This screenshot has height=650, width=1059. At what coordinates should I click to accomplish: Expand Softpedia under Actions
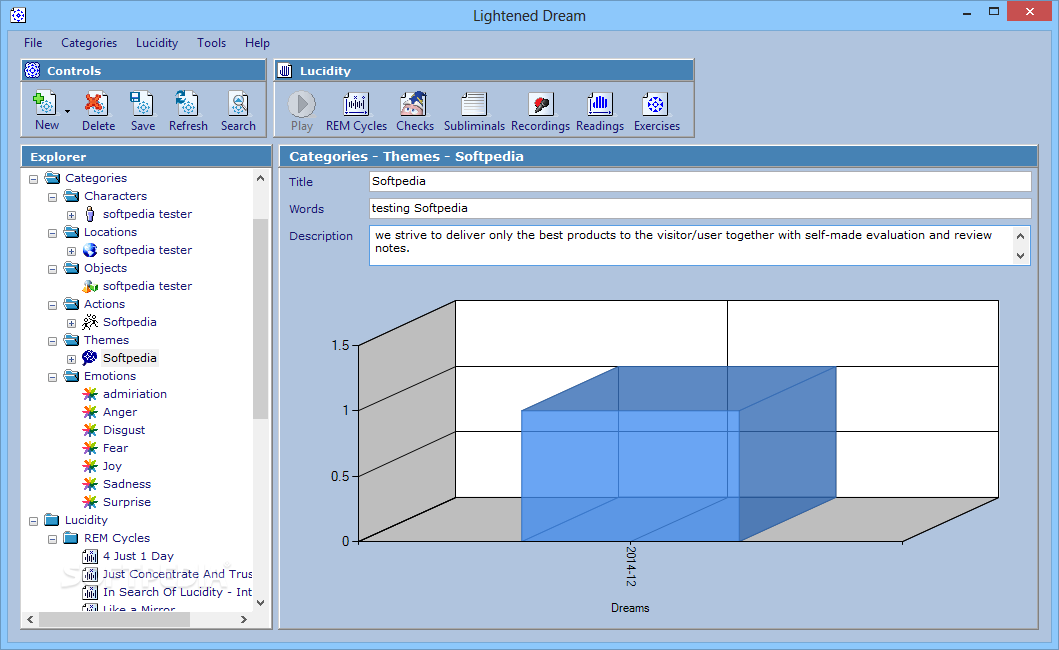click(71, 323)
